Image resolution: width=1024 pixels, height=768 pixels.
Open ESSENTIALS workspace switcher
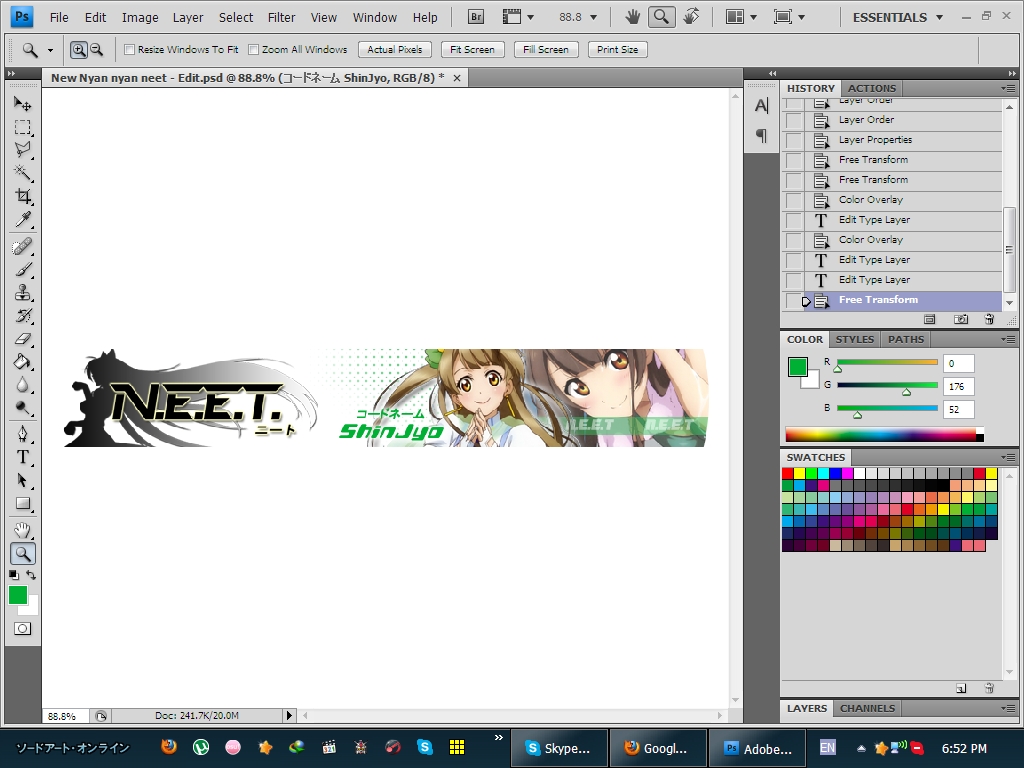(898, 18)
